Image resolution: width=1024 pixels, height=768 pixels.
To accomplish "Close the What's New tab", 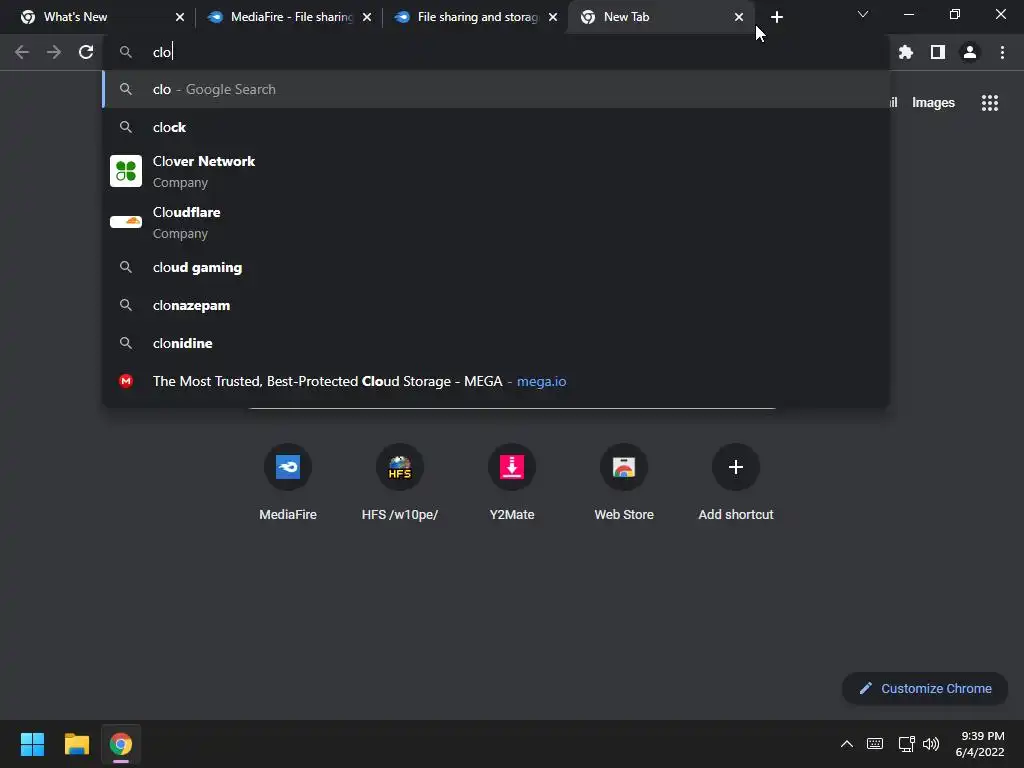I will pyautogui.click(x=180, y=17).
